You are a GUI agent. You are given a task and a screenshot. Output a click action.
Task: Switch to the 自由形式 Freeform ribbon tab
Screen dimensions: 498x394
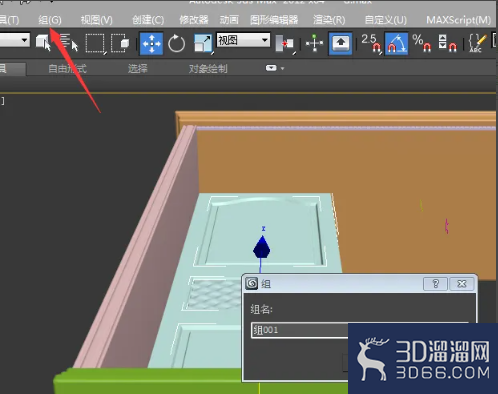coord(67,69)
